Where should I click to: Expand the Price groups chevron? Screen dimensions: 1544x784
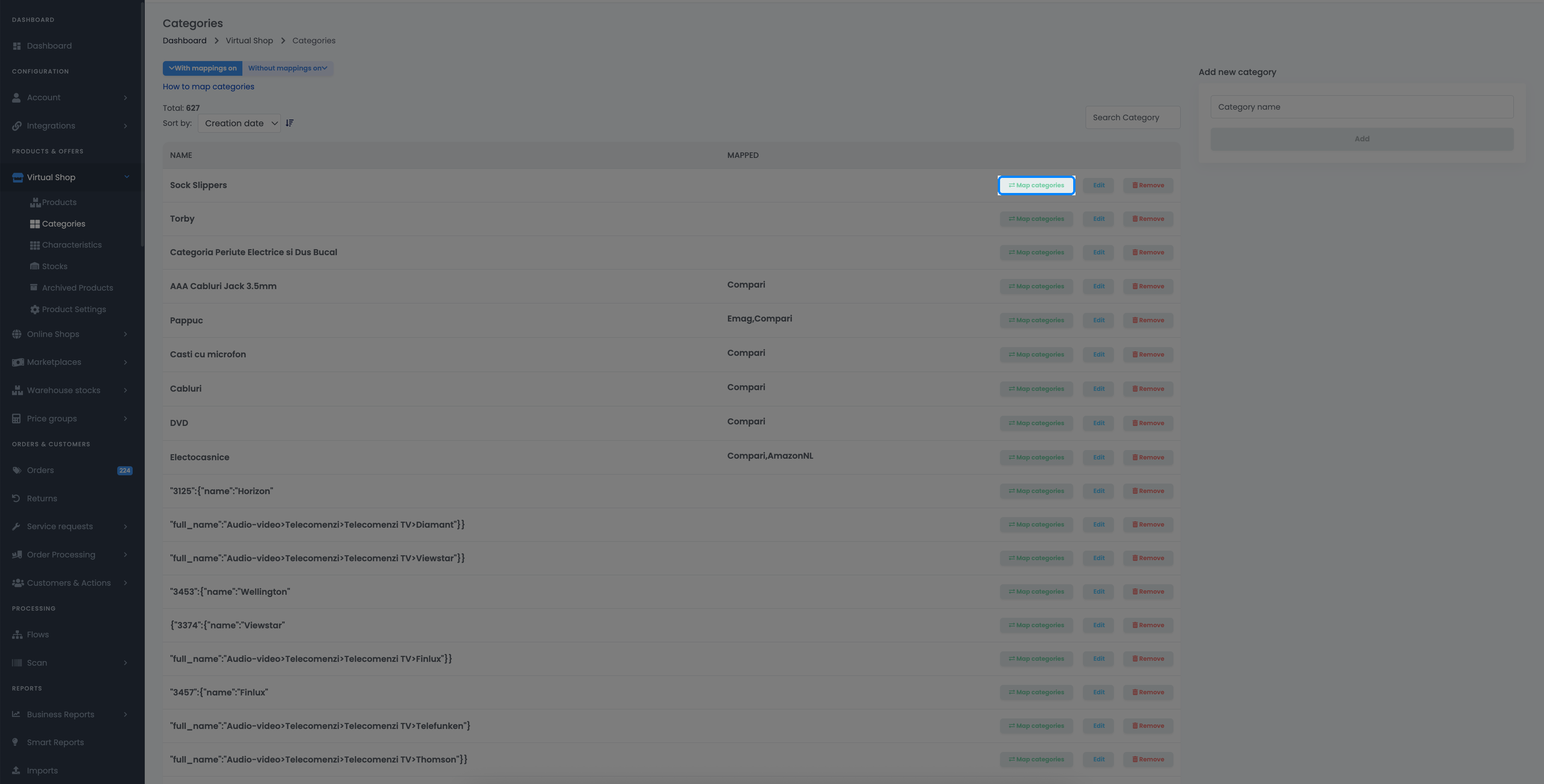coord(125,418)
